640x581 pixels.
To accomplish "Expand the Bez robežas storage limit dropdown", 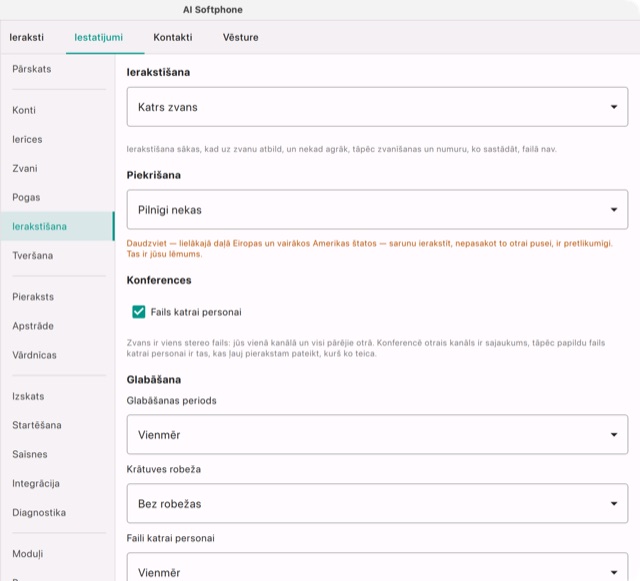I will (x=377, y=503).
